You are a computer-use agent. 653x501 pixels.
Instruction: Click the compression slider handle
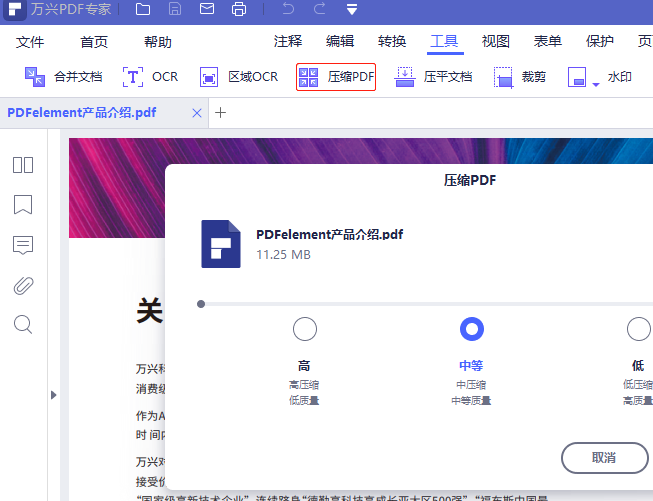[x=201, y=304]
